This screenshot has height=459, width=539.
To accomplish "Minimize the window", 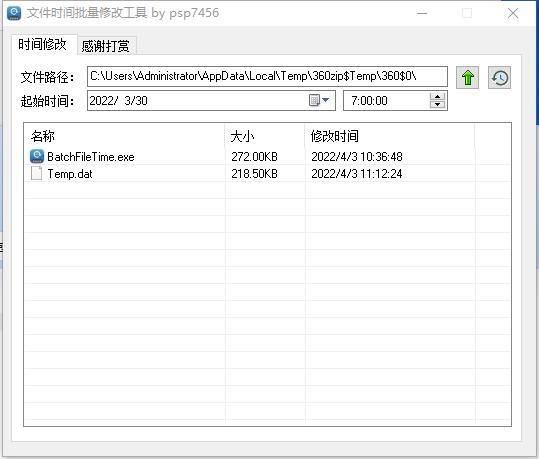I will (422, 13).
